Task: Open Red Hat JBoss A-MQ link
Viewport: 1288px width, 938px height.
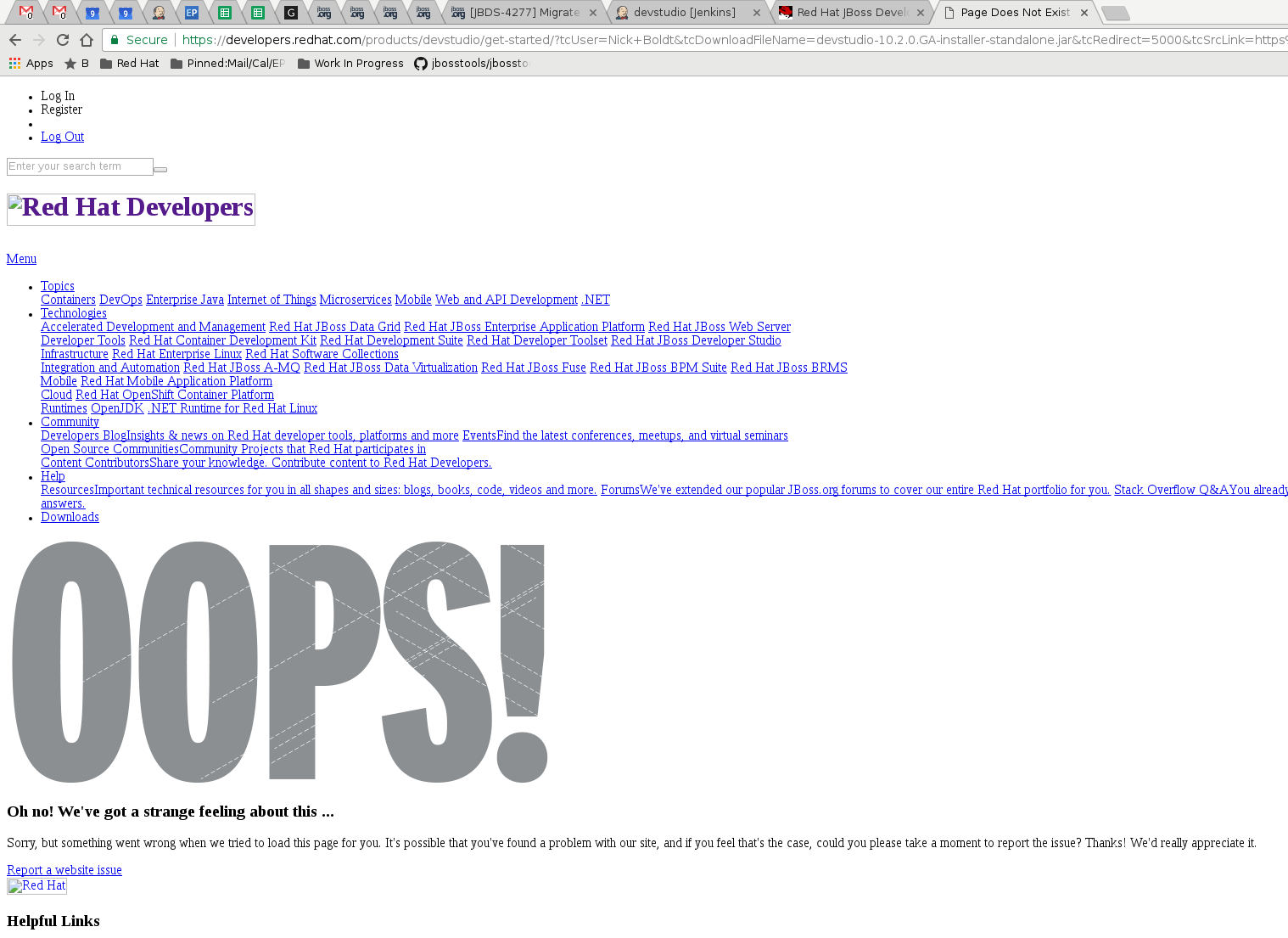Action: 242,368
